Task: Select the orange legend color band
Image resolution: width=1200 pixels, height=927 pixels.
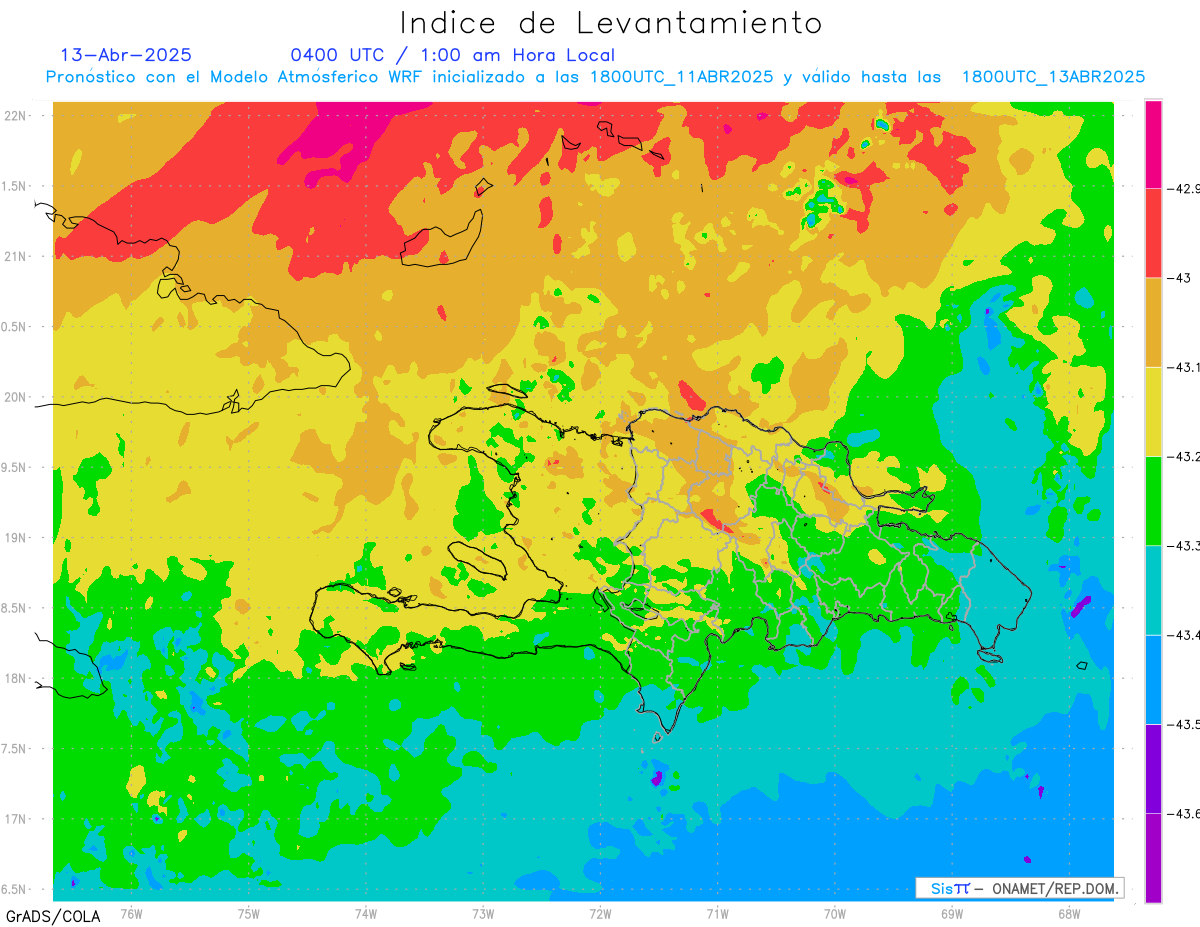Action: point(1153,322)
